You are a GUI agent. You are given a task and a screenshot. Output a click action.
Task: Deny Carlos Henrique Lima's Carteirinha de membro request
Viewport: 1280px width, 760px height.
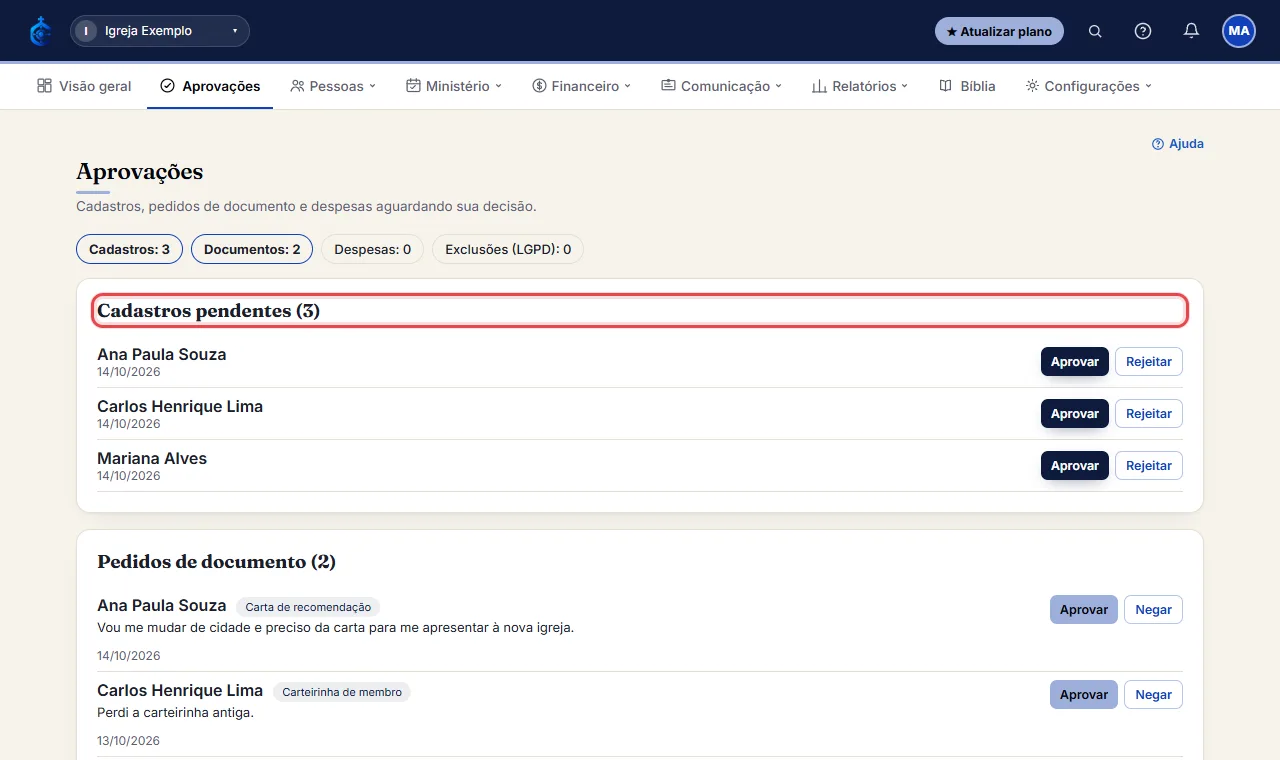(x=1154, y=694)
